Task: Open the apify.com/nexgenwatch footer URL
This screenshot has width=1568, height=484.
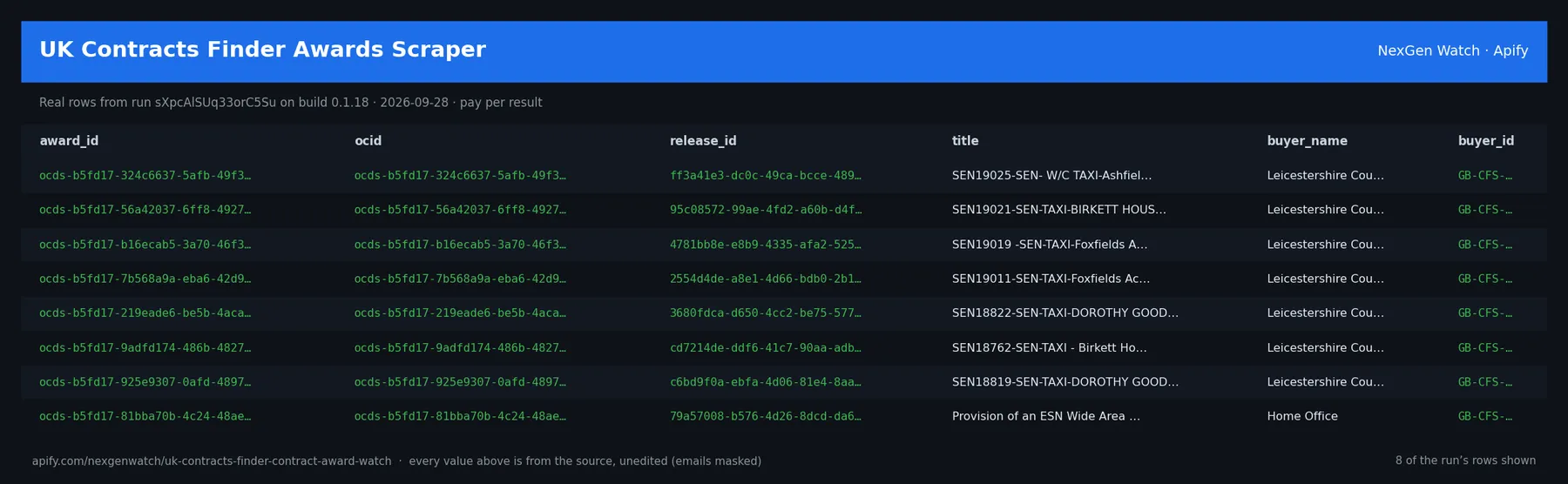Action: (212, 461)
